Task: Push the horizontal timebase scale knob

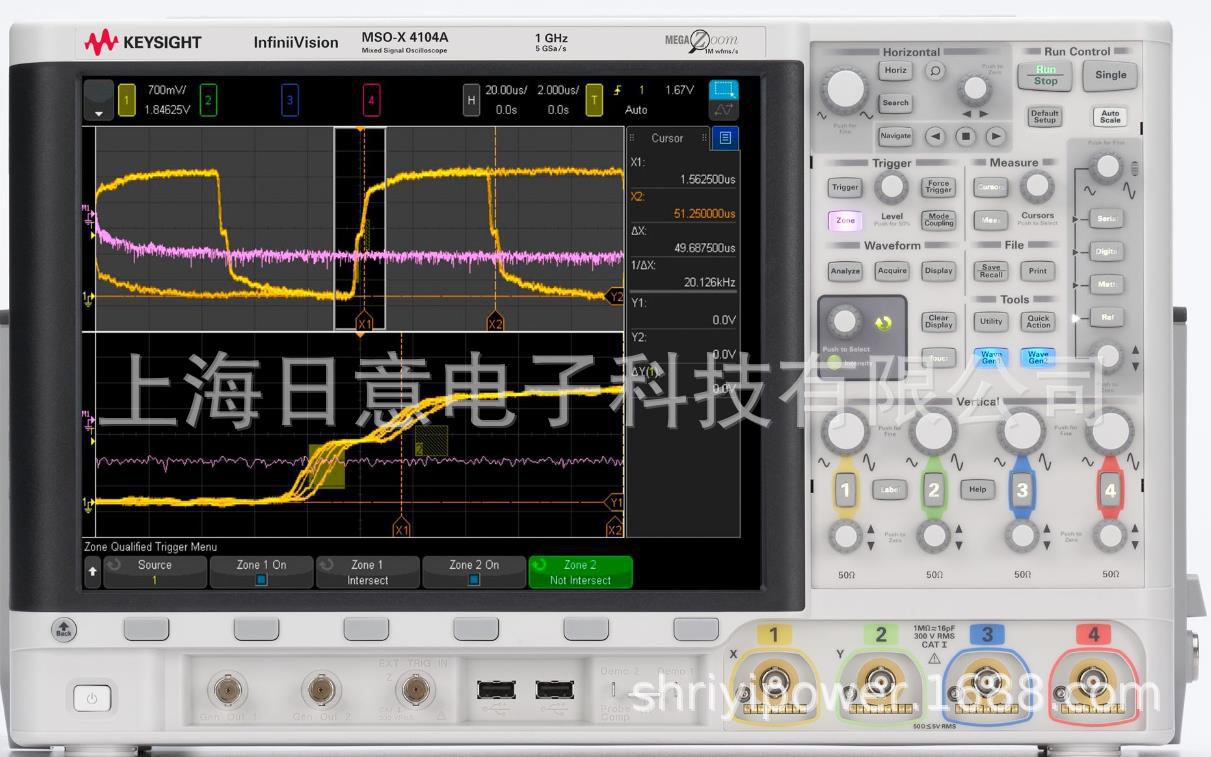Action: point(845,90)
